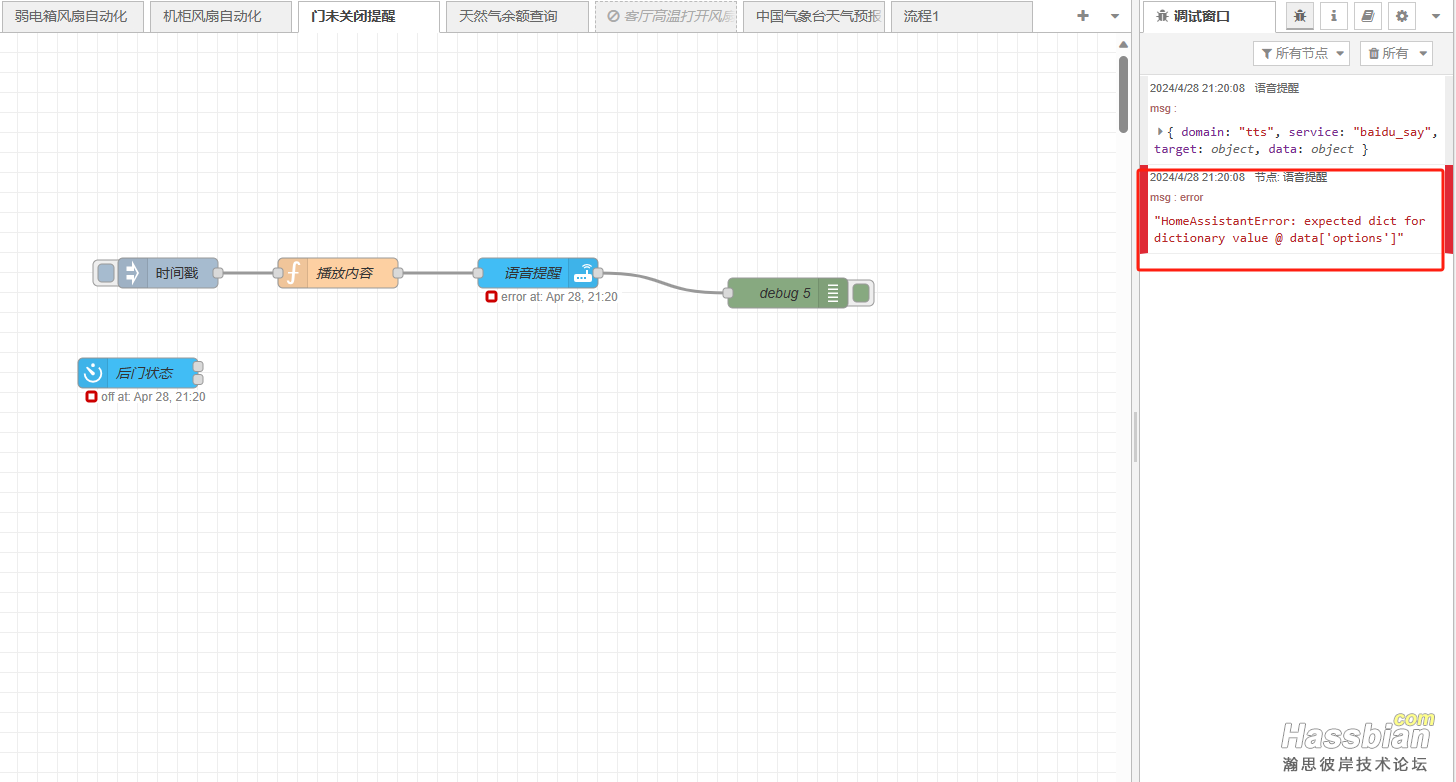Click the 时间戳 node output port
This screenshot has width=1456, height=782.
(218, 273)
